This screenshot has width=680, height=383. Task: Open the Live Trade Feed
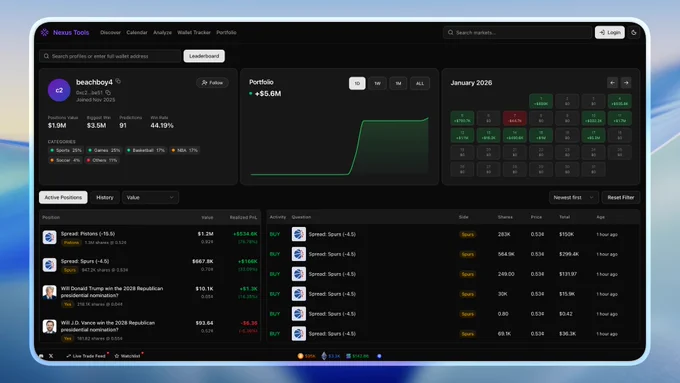coord(86,356)
